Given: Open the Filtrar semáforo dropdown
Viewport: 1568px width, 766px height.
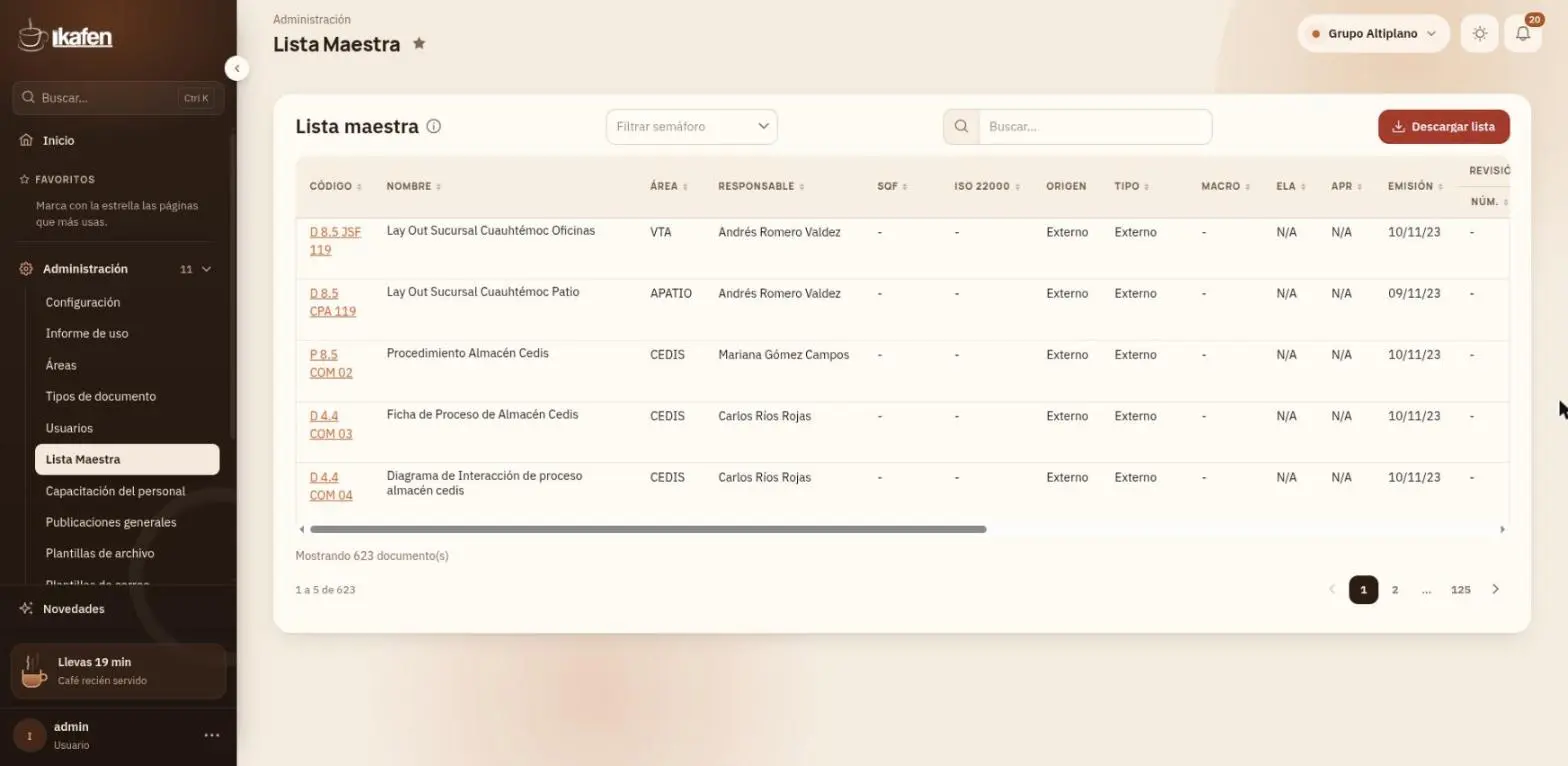Looking at the screenshot, I should 691,127.
